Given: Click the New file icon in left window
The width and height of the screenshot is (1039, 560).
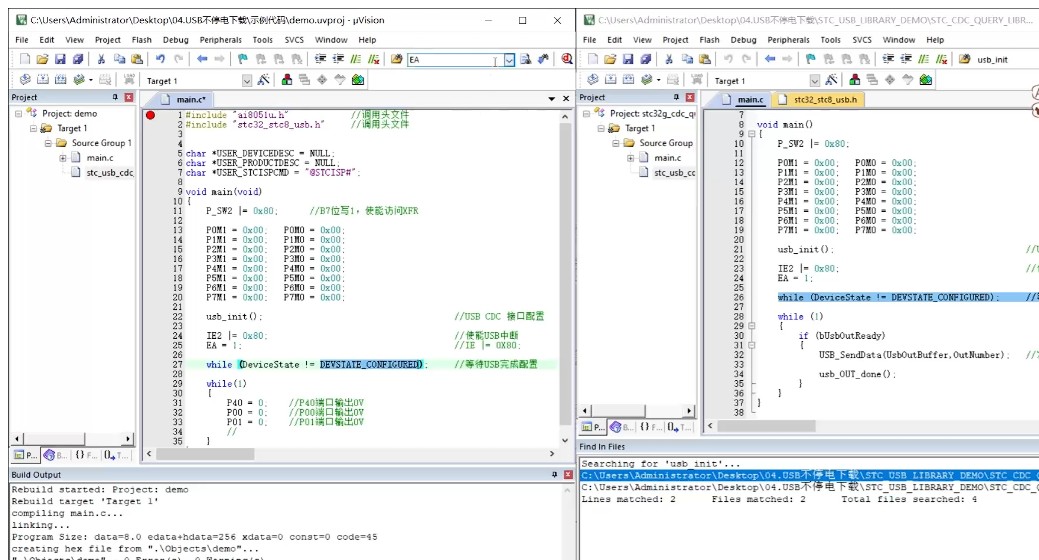Looking at the screenshot, I should (x=25, y=59).
